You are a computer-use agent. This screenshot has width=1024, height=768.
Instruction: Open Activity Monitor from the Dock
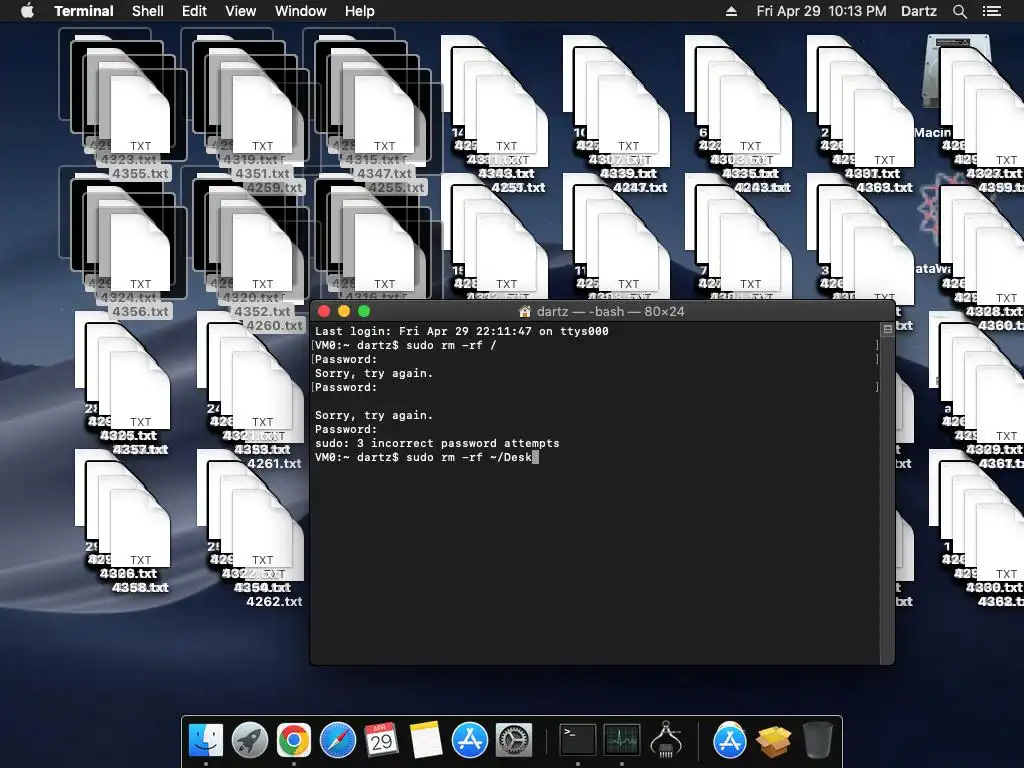tap(622, 741)
